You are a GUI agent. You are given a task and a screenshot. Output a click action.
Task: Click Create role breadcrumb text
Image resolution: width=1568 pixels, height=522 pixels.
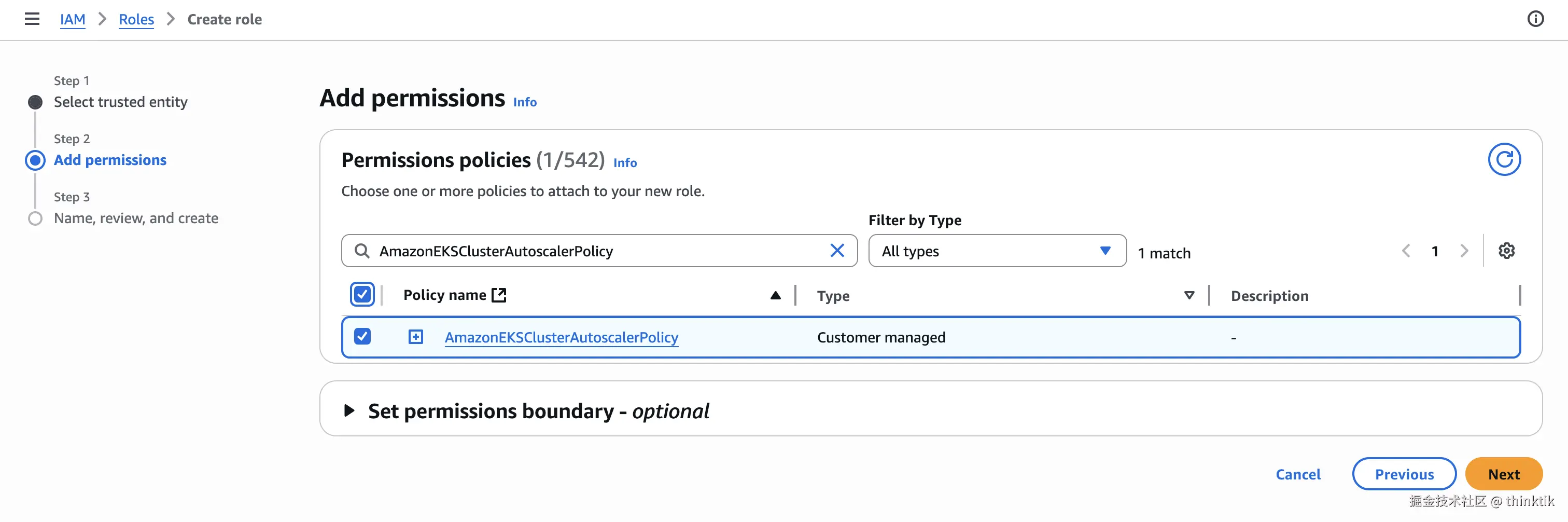click(x=224, y=20)
